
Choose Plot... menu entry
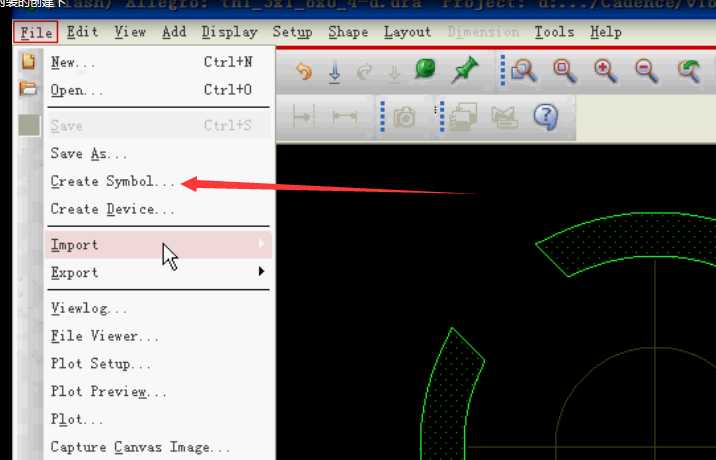158,419
